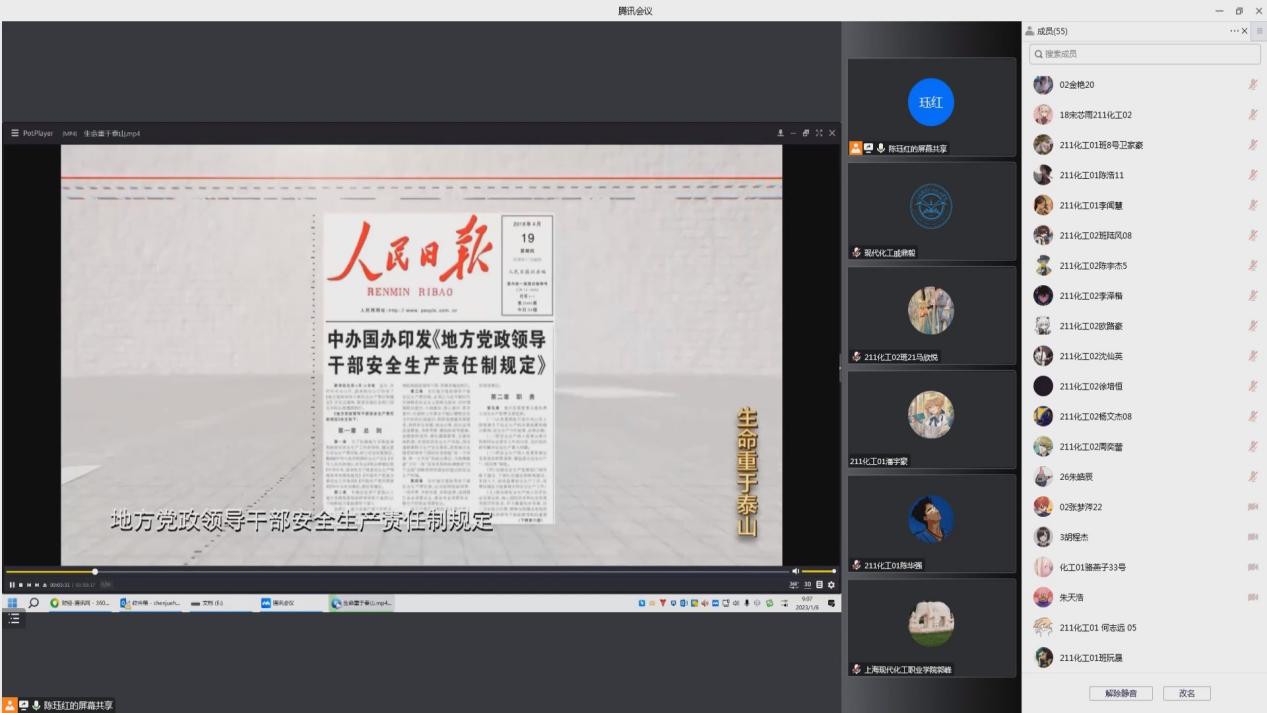
Task: Mute PotPlayer volume speaker icon
Action: 796,571
